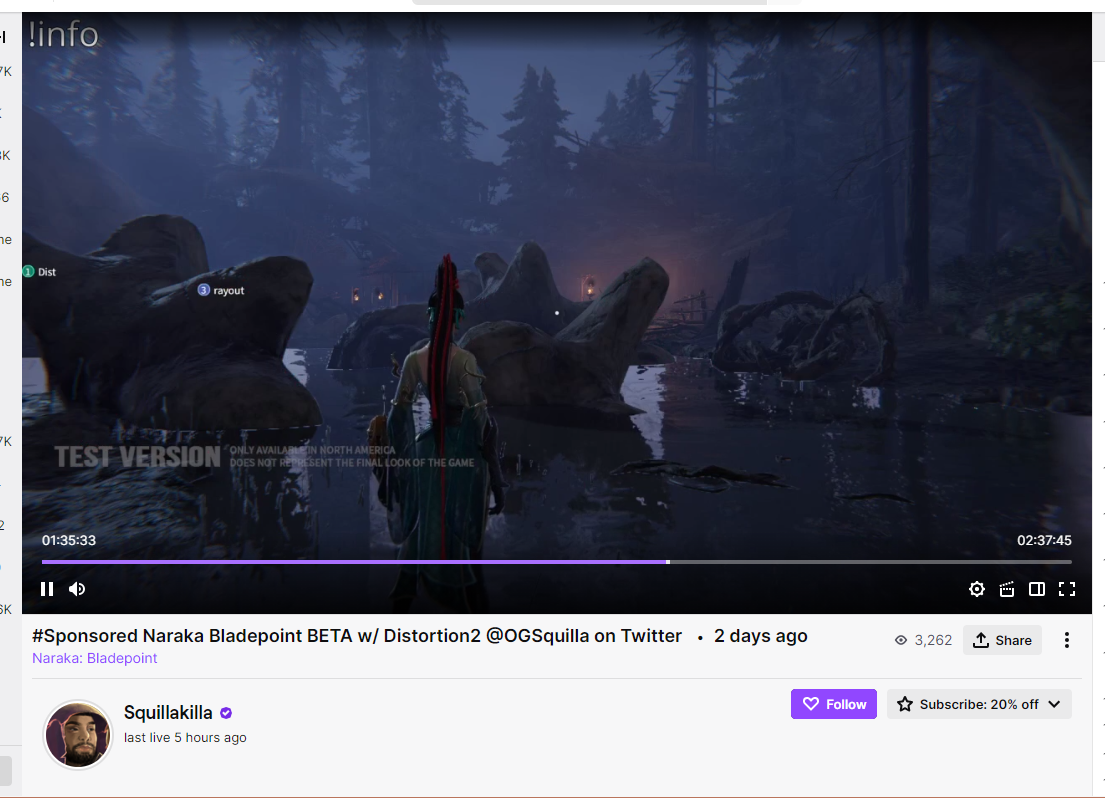Click the star icon on Subscribe button
The height and width of the screenshot is (798, 1105).
pos(905,704)
